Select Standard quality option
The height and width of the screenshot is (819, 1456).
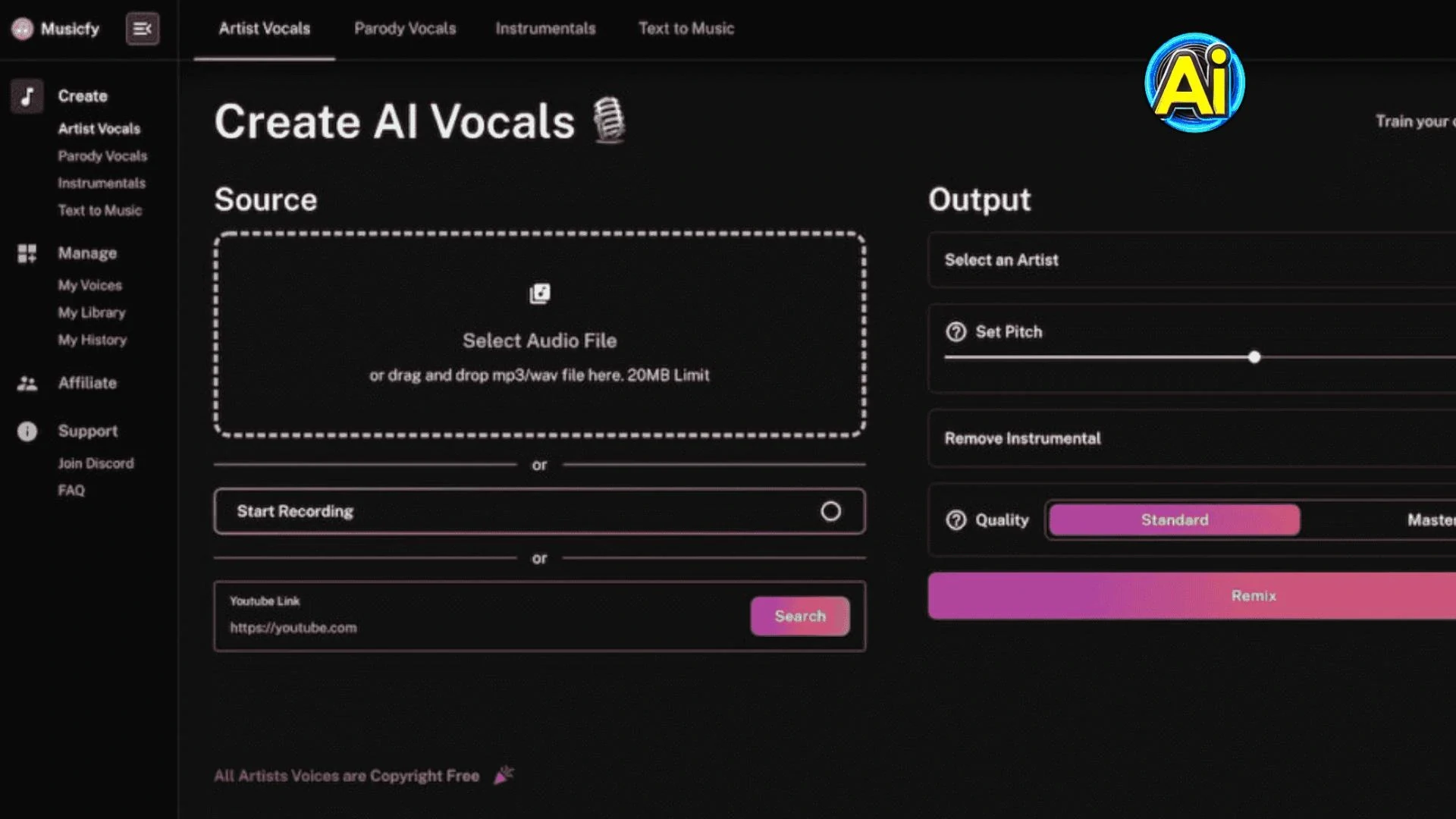(1174, 520)
